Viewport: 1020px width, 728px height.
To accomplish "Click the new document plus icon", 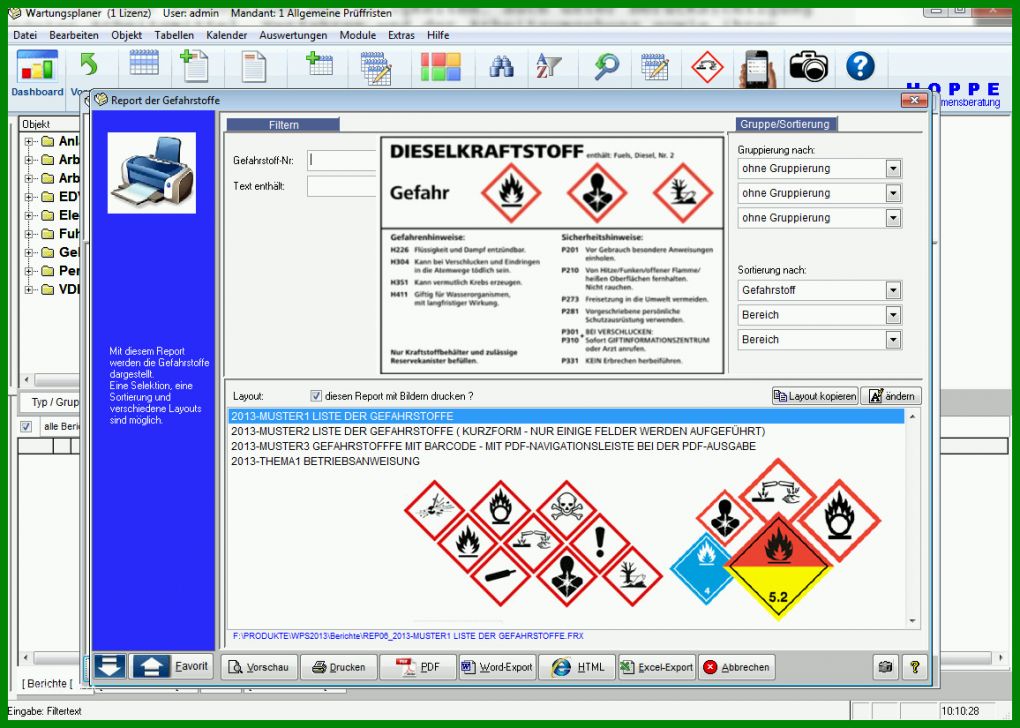I will click(194, 66).
